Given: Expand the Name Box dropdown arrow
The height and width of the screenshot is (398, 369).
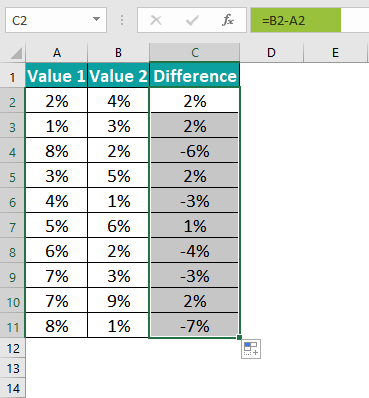Looking at the screenshot, I should [x=96, y=19].
